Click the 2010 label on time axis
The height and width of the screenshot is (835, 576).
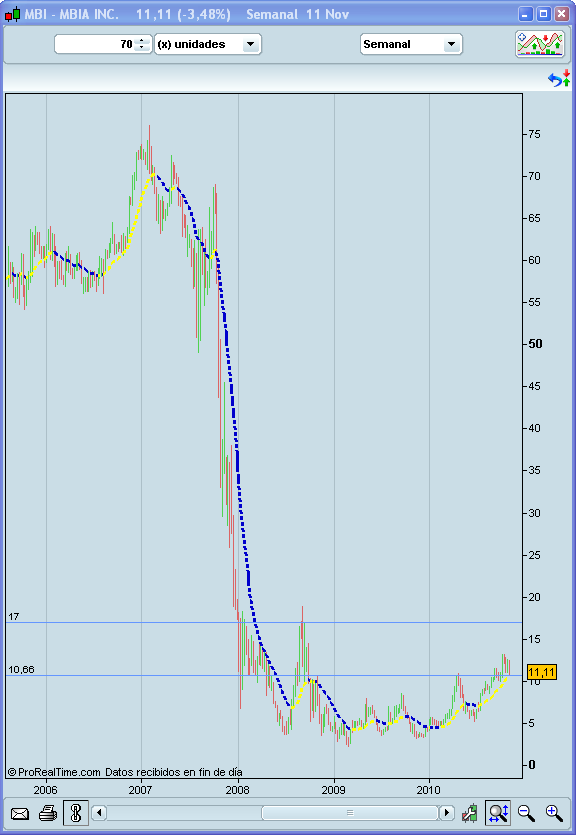point(429,790)
